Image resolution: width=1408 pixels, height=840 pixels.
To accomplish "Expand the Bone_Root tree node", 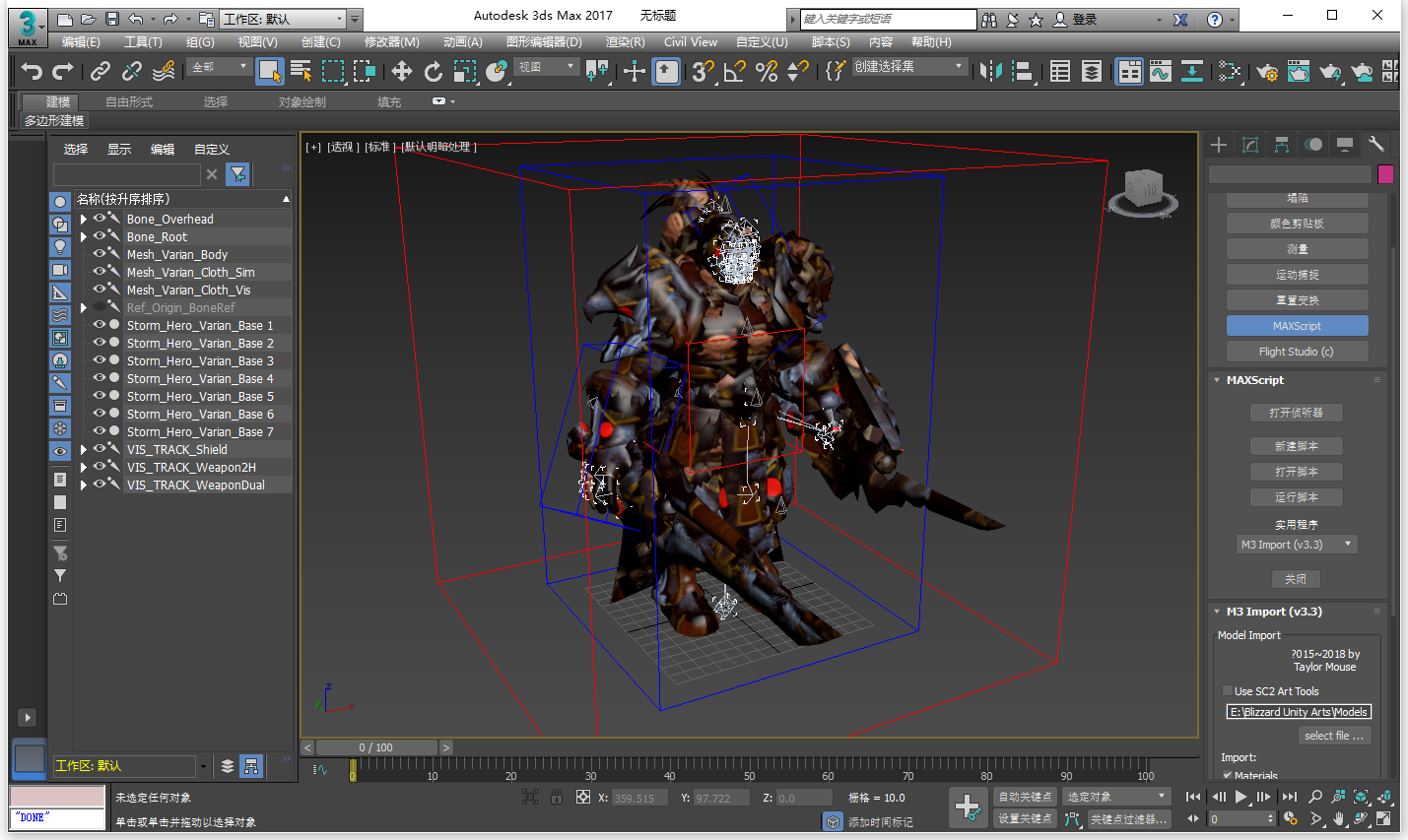I will click(84, 236).
